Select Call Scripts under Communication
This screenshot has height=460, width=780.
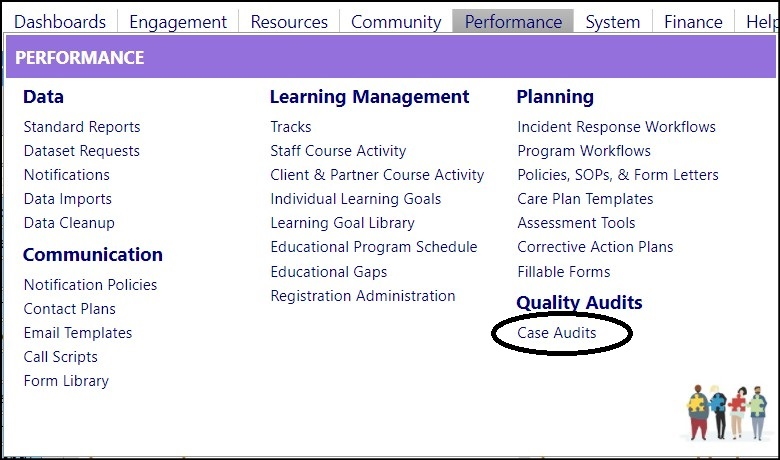pos(61,357)
